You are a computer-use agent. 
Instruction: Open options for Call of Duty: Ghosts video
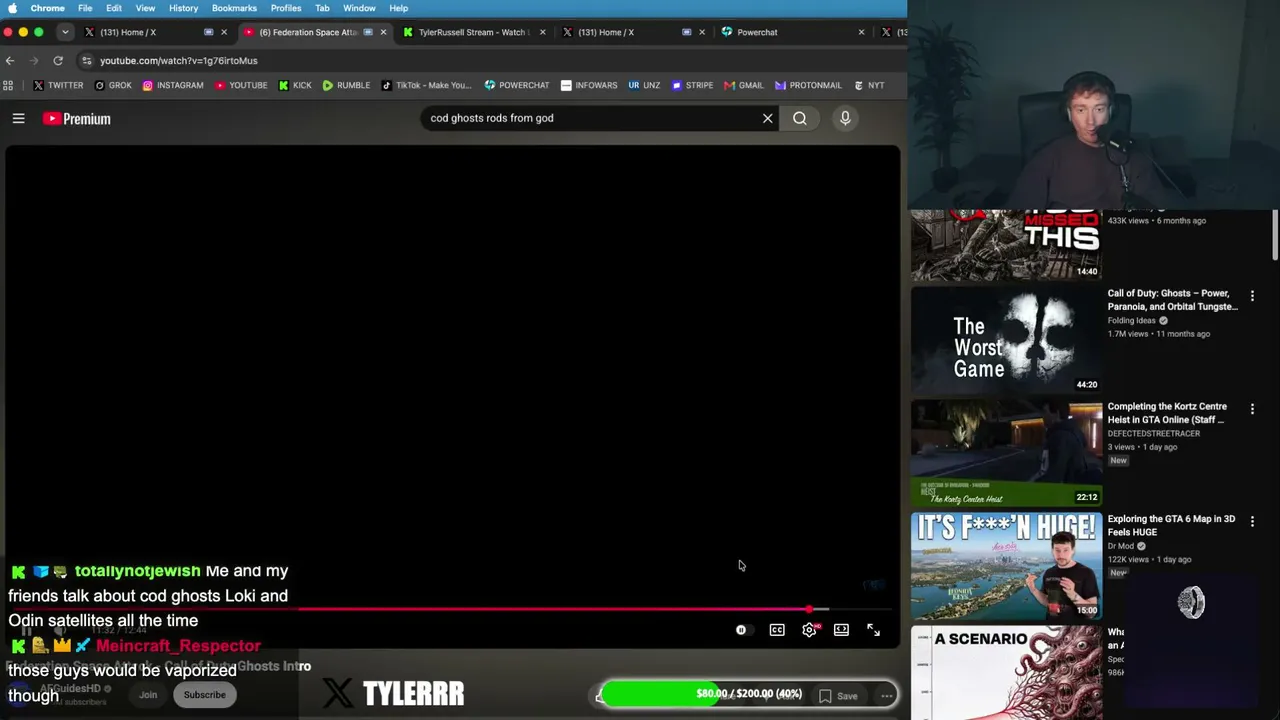point(1252,296)
